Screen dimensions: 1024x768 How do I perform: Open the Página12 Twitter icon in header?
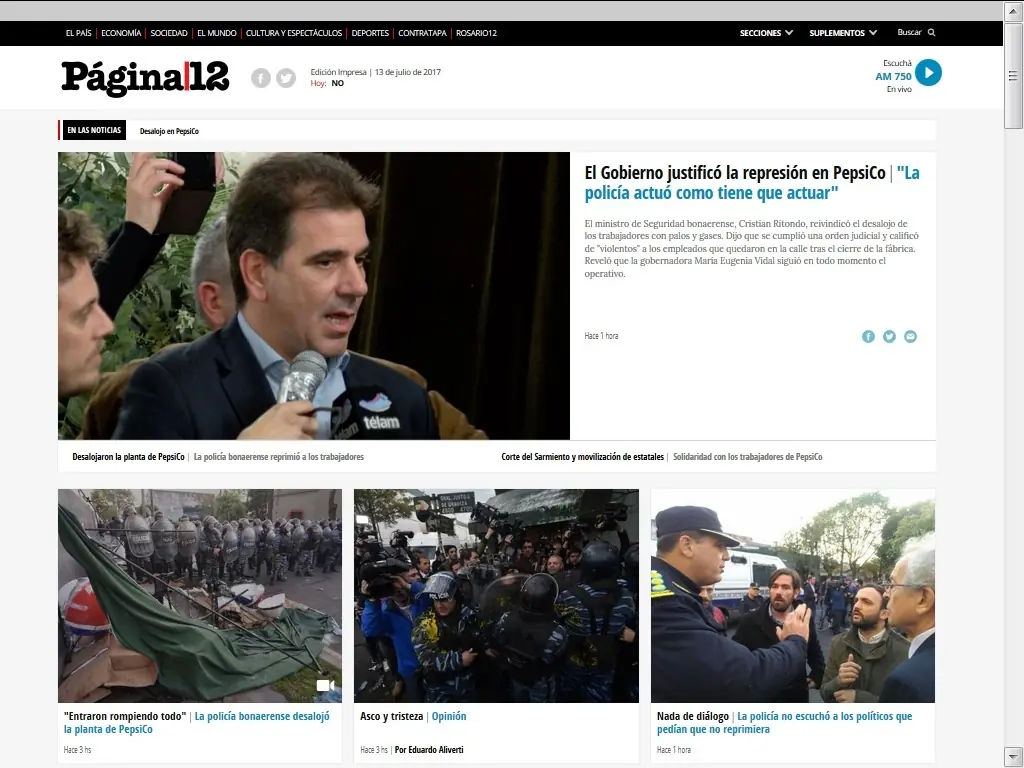[285, 78]
